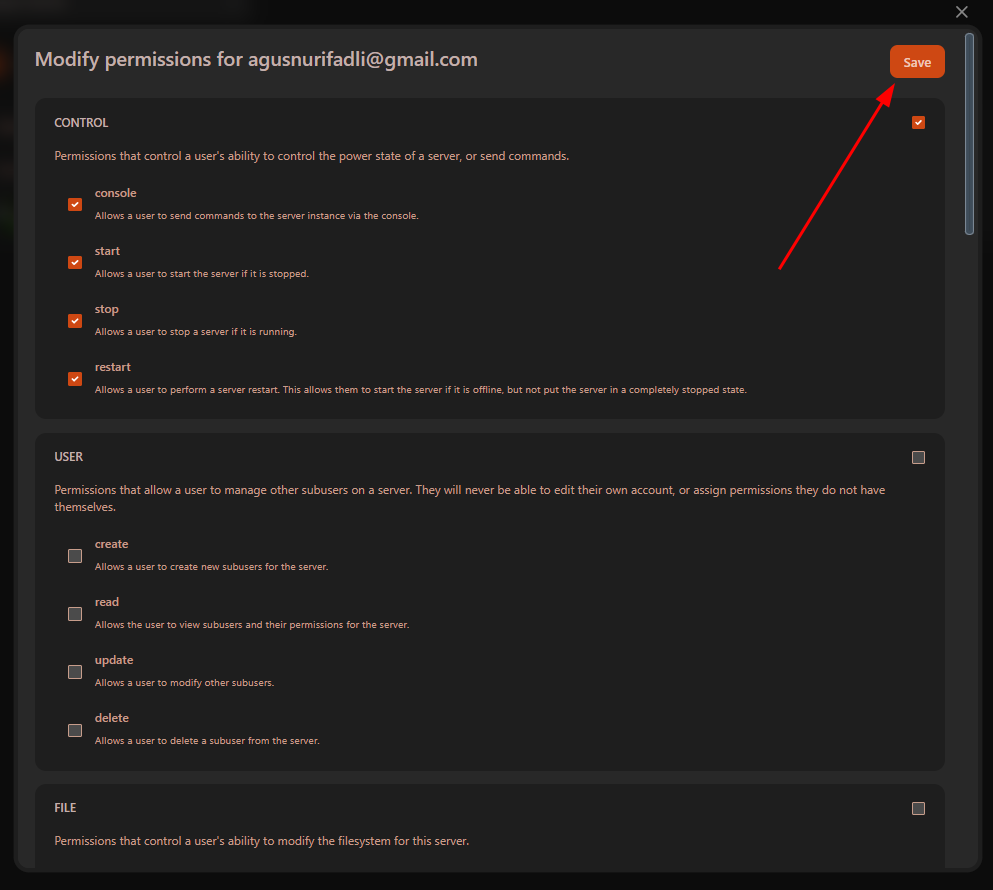Enable the update subuser permission
The image size is (993, 890).
[75, 672]
